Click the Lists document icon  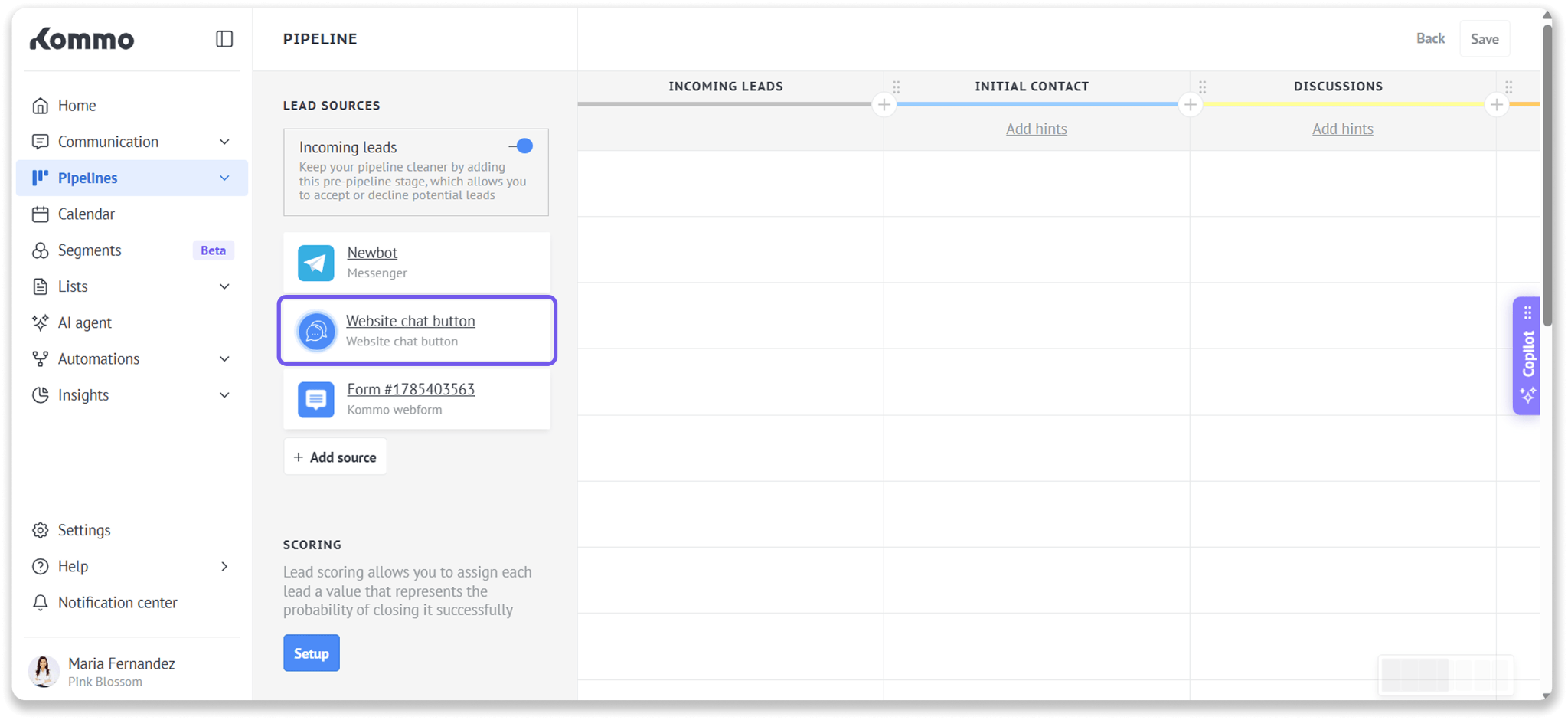click(41, 286)
